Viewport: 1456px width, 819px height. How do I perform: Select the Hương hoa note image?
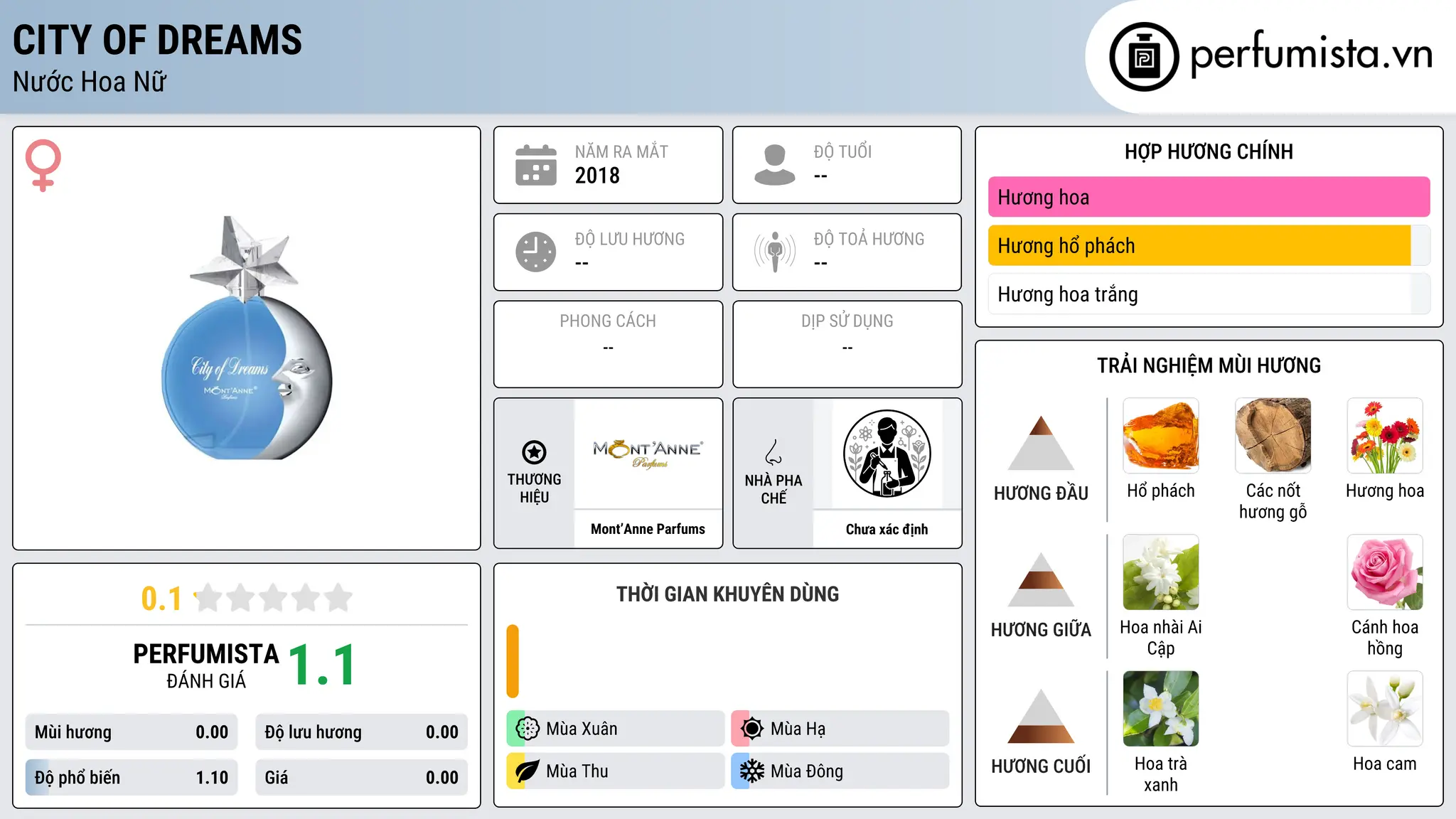point(1385,436)
